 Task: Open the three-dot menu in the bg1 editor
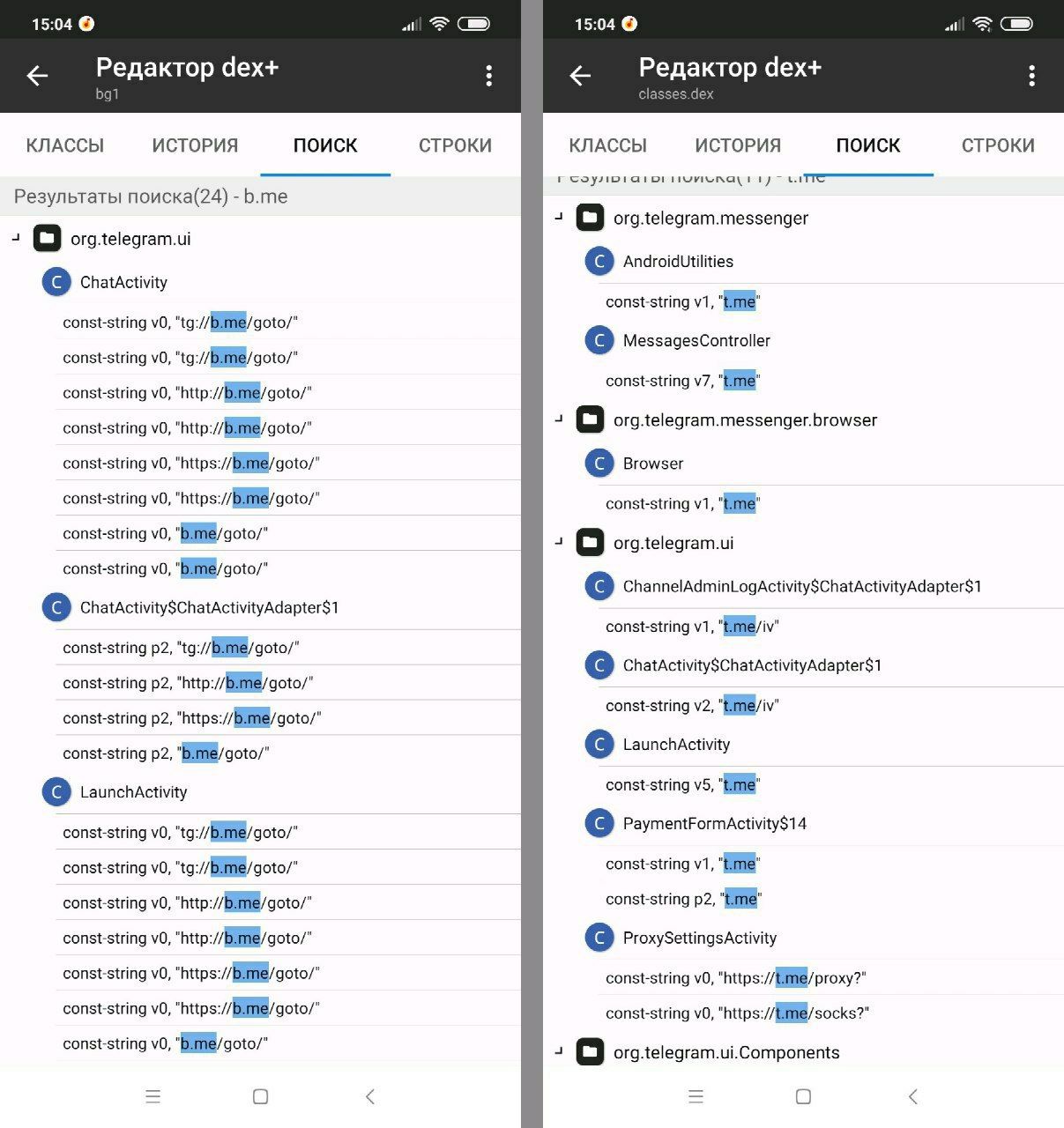click(488, 76)
